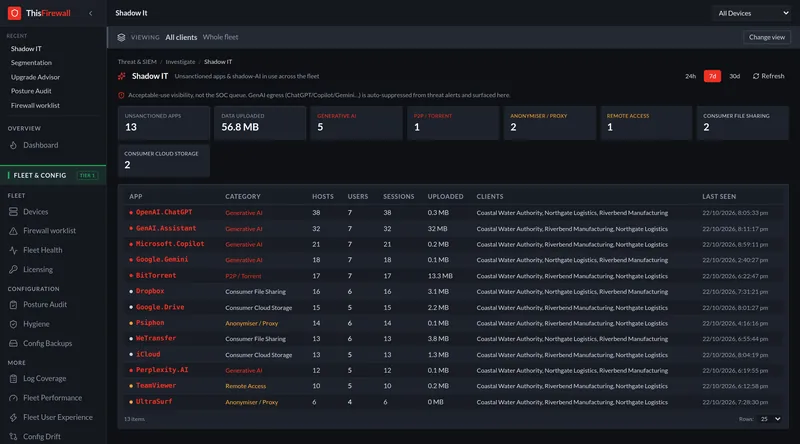Open the Log Coverage page
The image size is (800, 444).
click(44, 379)
